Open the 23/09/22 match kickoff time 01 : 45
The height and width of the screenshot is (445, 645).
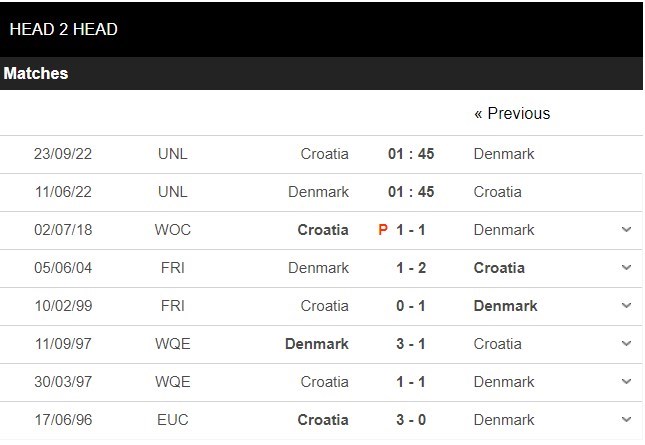tap(411, 154)
